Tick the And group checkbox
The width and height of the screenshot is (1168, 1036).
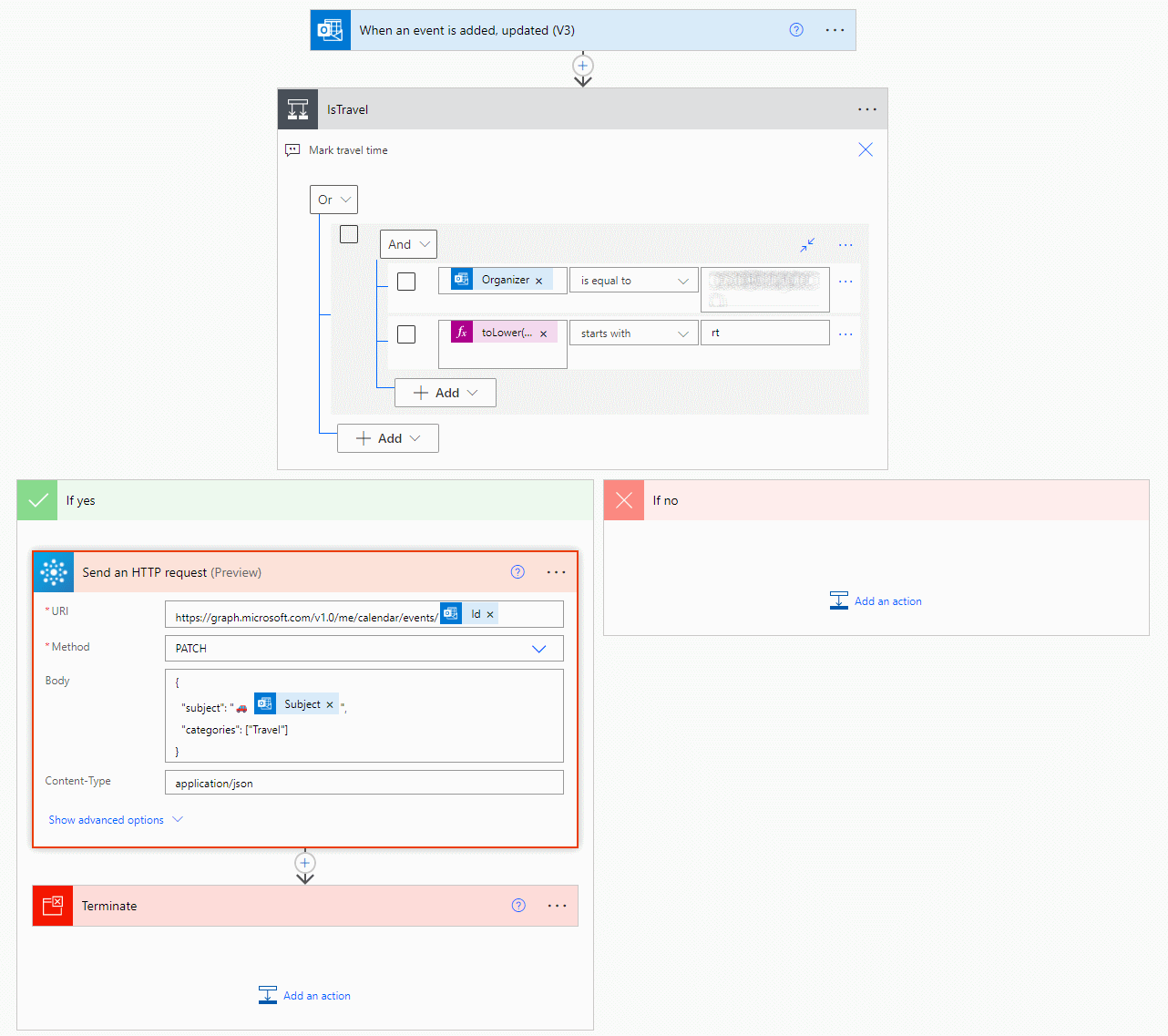click(x=349, y=234)
